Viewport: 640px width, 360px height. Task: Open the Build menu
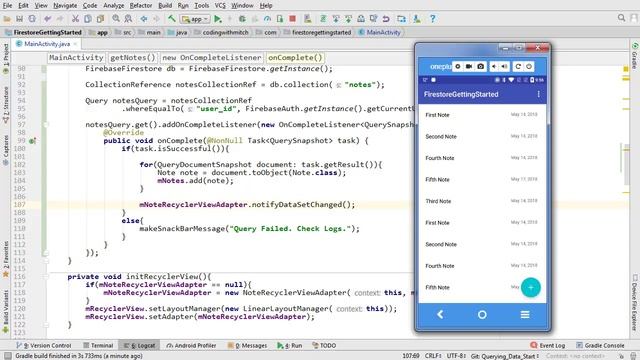[165, 5]
